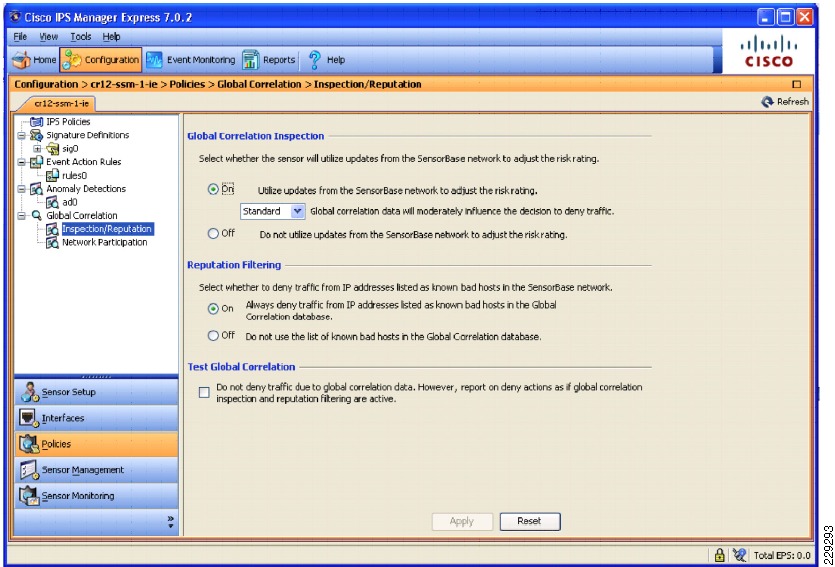
Task: Select Inspection/Reputation tree item label
Action: pos(107,229)
